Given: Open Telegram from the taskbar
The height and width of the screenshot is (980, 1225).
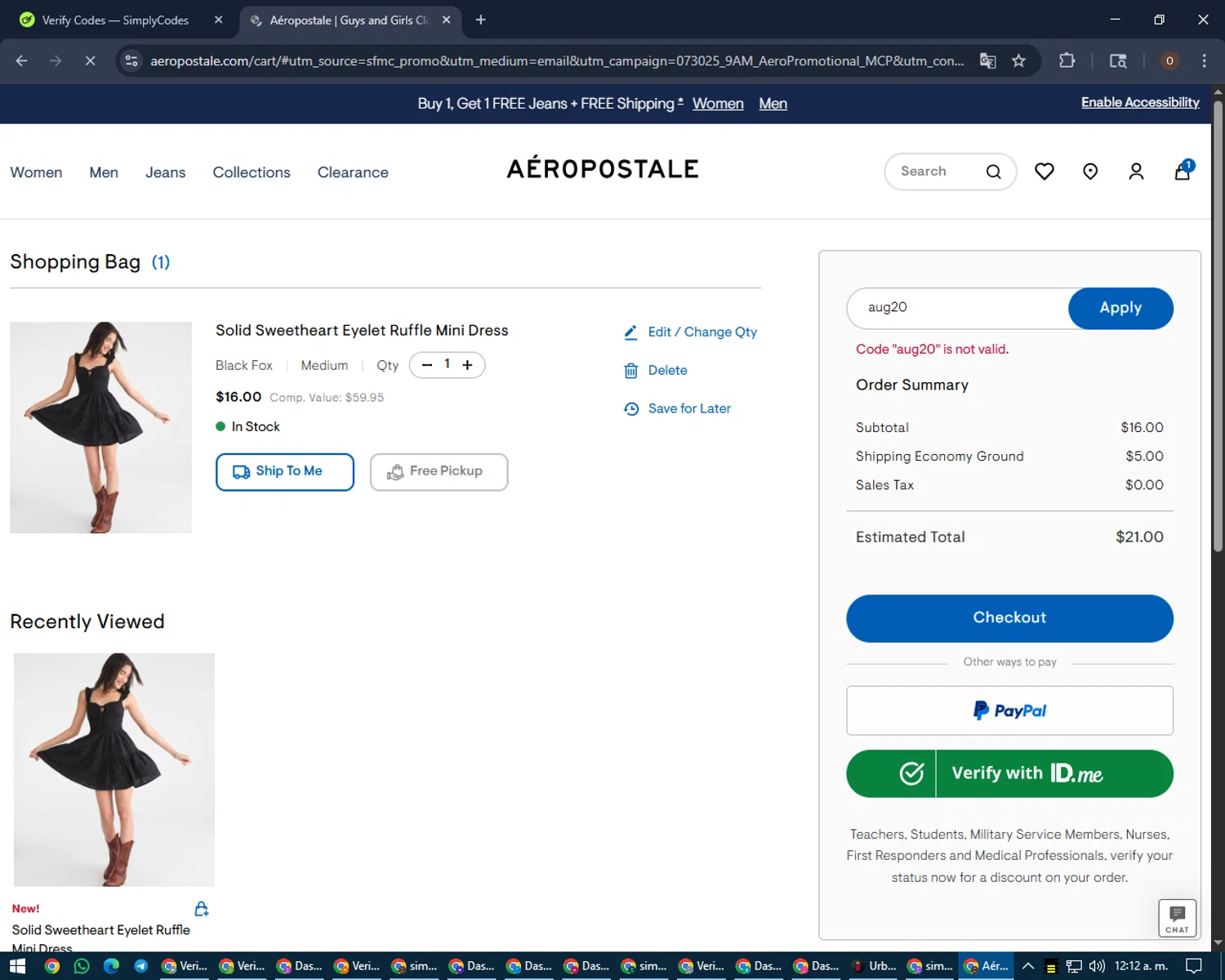Looking at the screenshot, I should tap(140, 966).
